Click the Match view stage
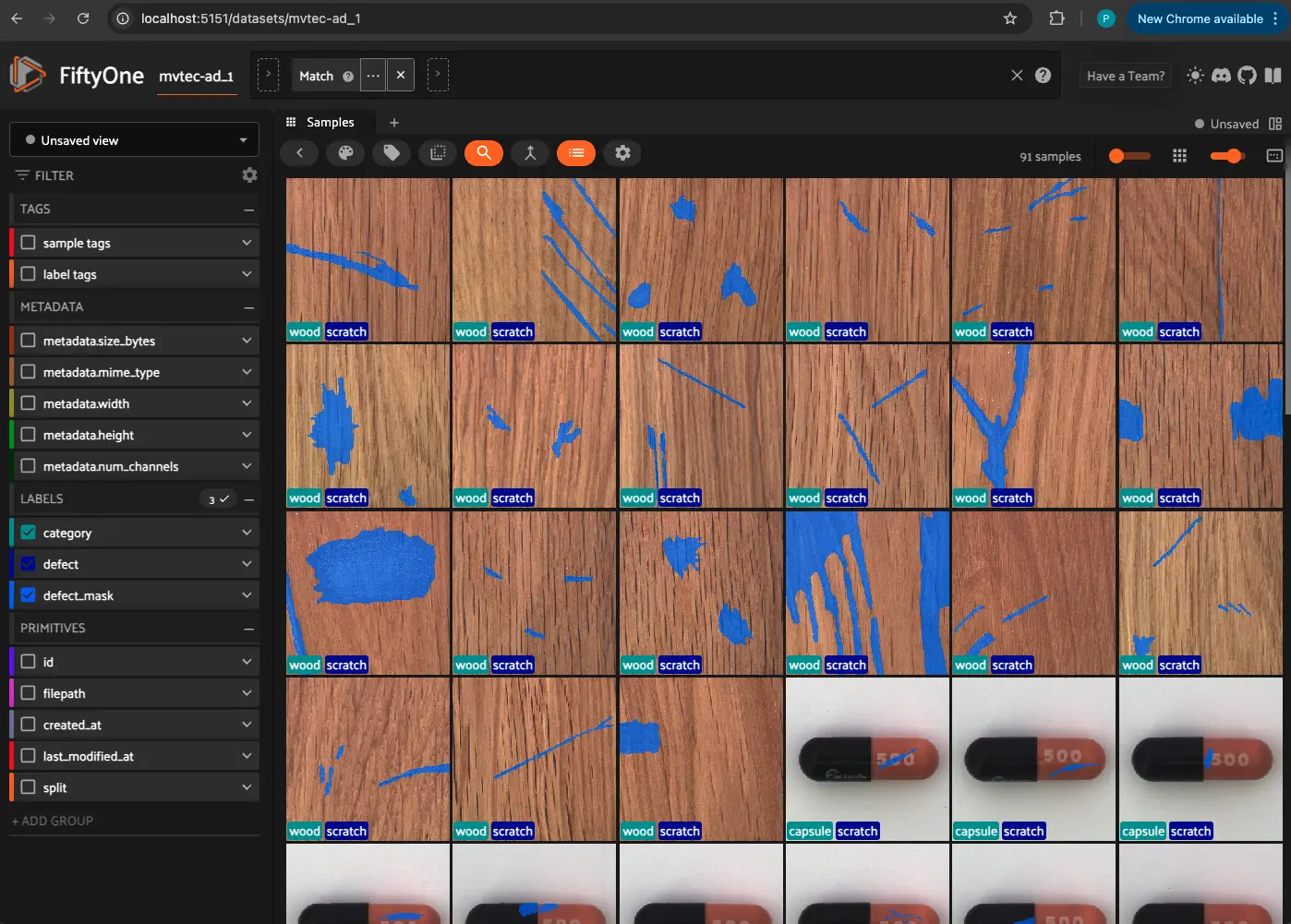The height and width of the screenshot is (924, 1291). tap(316, 76)
